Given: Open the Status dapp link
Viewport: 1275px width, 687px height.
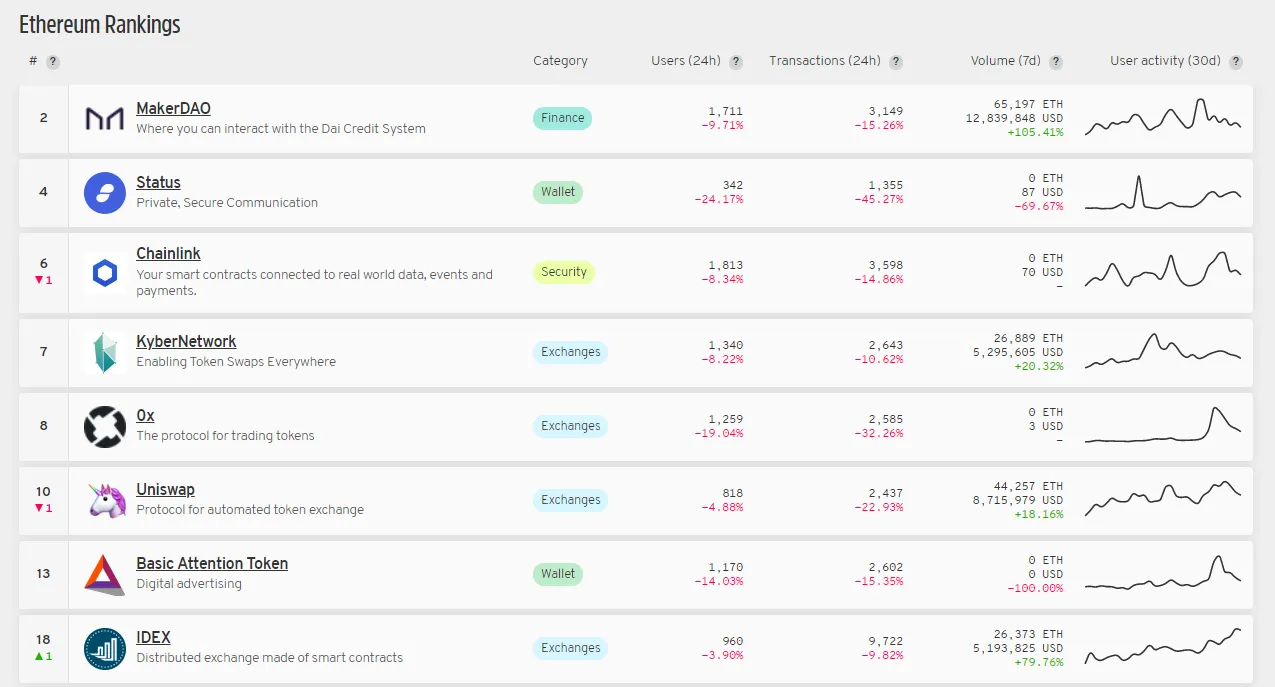Looking at the screenshot, I should [158, 183].
